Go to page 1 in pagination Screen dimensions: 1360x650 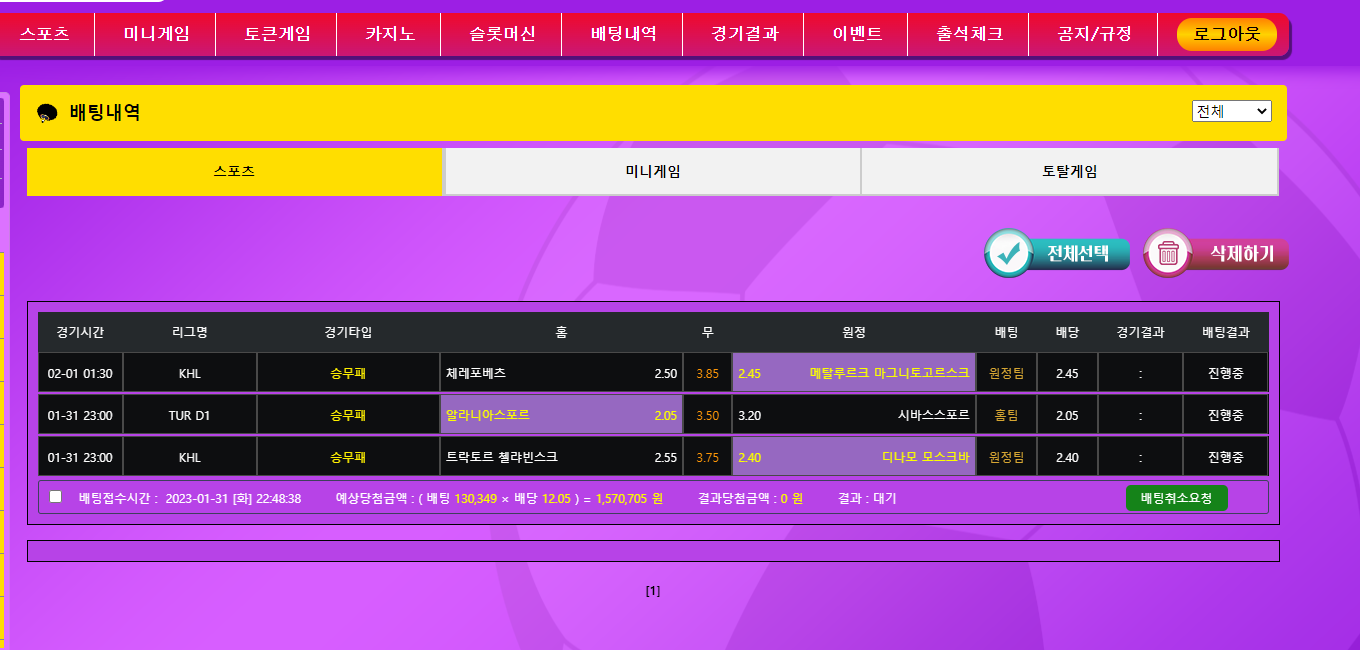(x=653, y=591)
